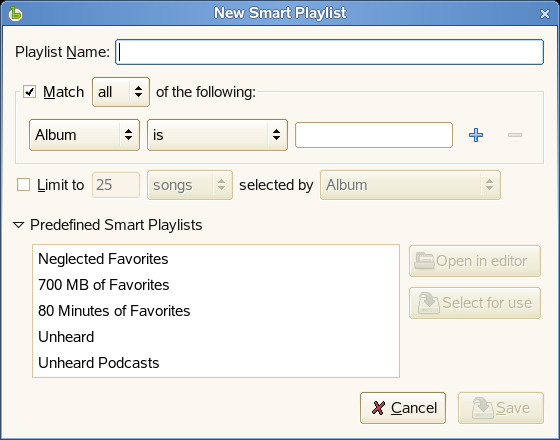Screen dimensions: 560x440
Task: Click the folder icon on Open in editor
Action: click(x=424, y=261)
